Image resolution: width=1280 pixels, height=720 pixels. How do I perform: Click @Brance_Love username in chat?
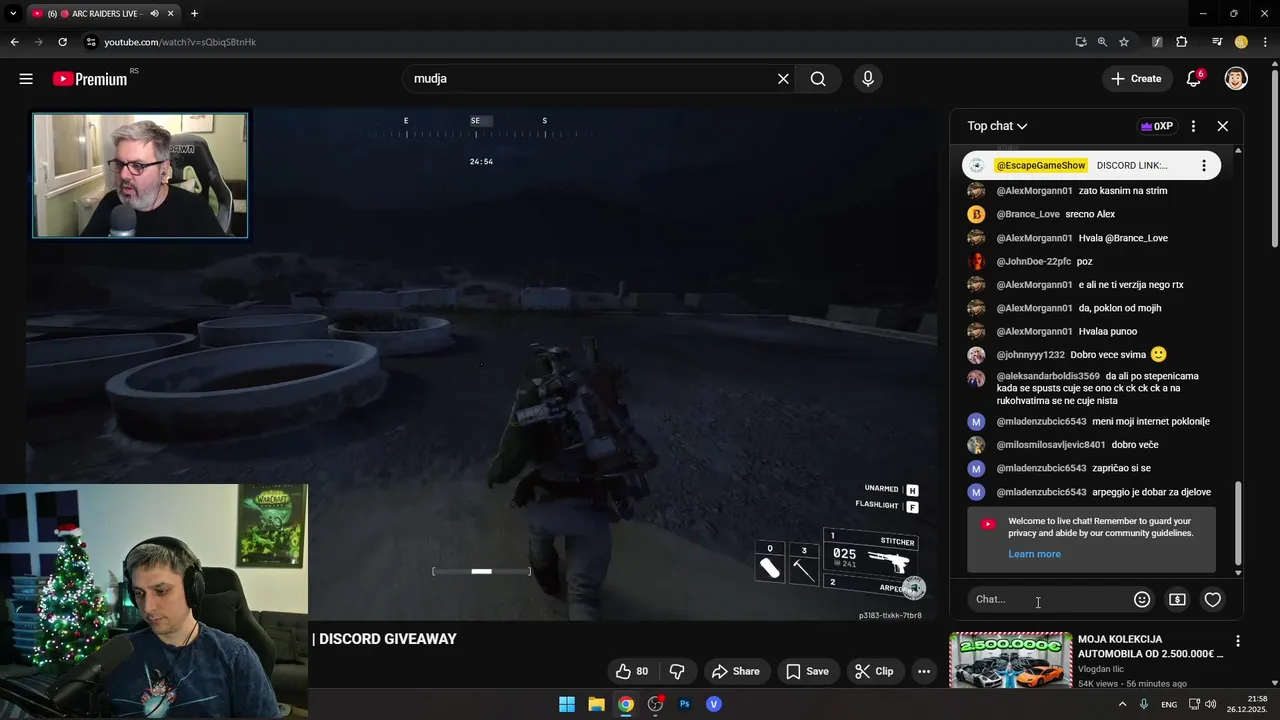tap(1028, 214)
